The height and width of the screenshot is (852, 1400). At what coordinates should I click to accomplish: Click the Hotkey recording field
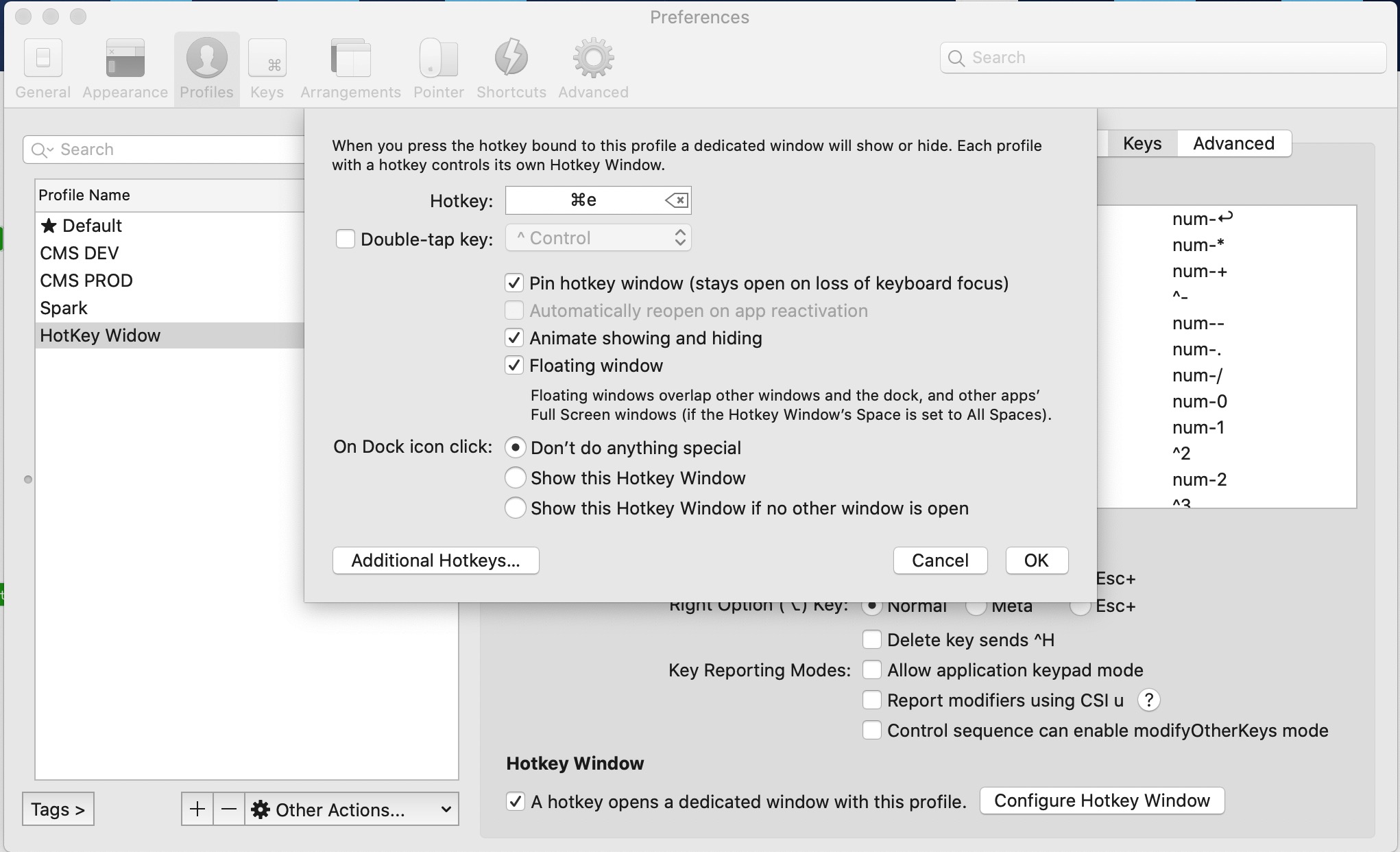[x=598, y=200]
